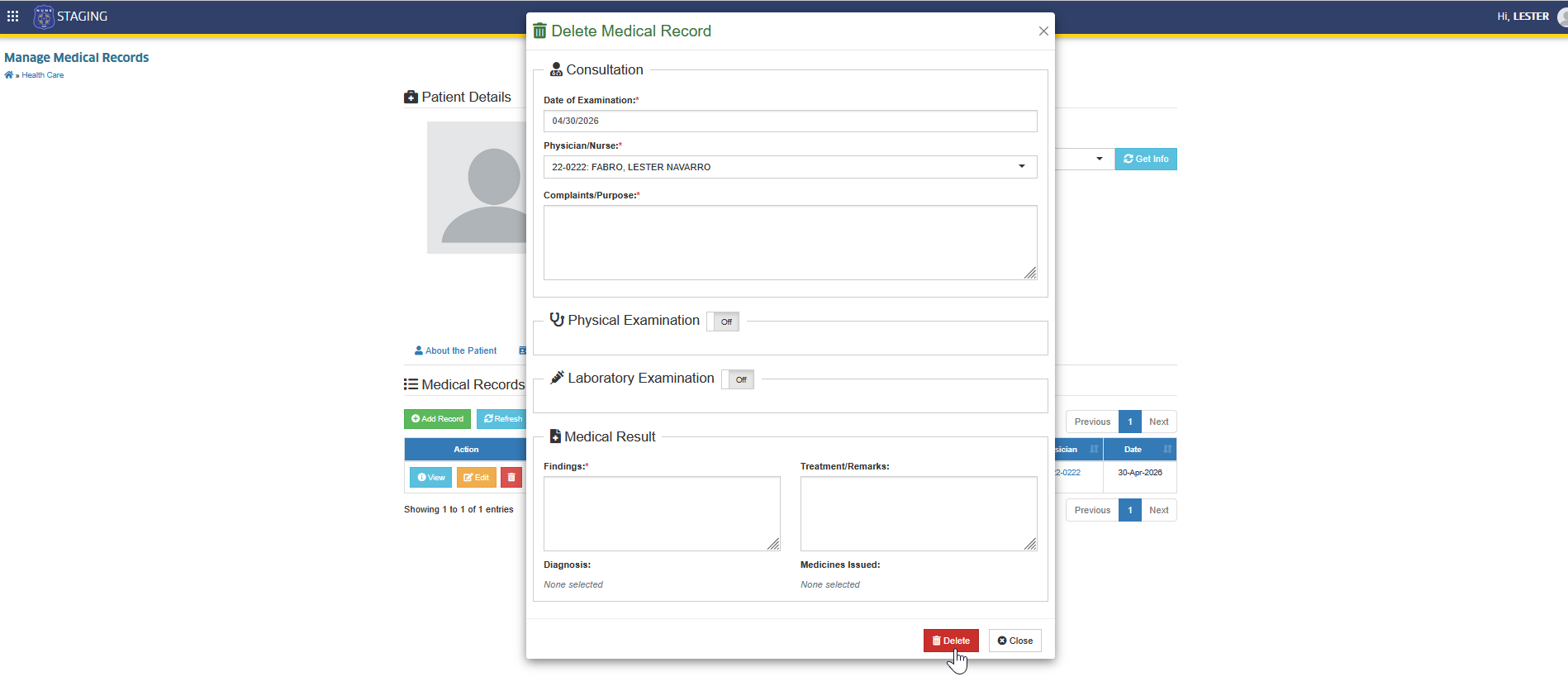Select page 1 in top pagination
Image resolution: width=1568 pixels, height=691 pixels.
(1130, 422)
